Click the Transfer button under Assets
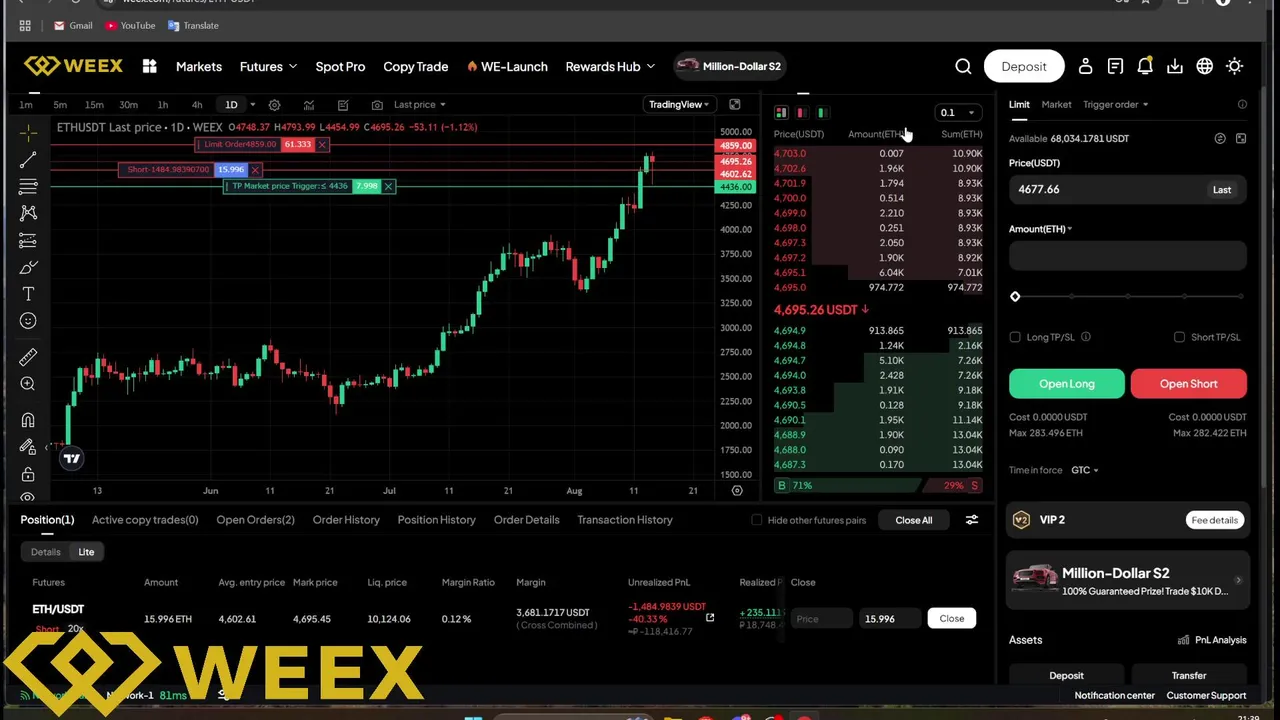Image resolution: width=1280 pixels, height=720 pixels. (1188, 676)
